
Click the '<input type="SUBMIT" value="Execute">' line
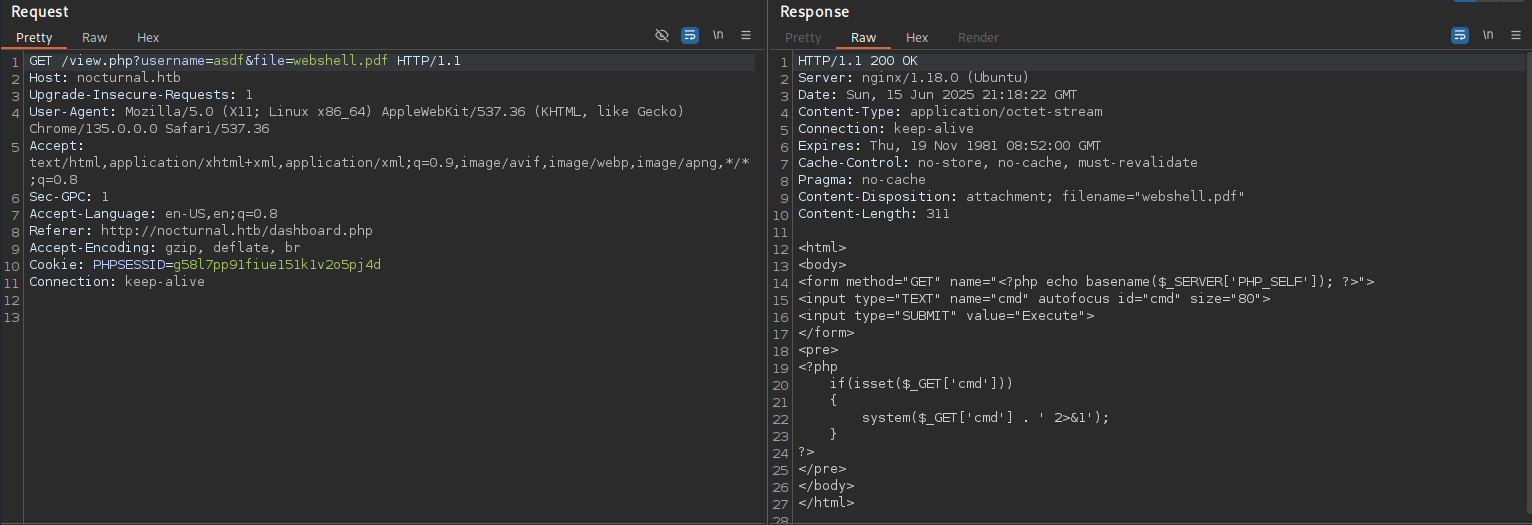[946, 316]
